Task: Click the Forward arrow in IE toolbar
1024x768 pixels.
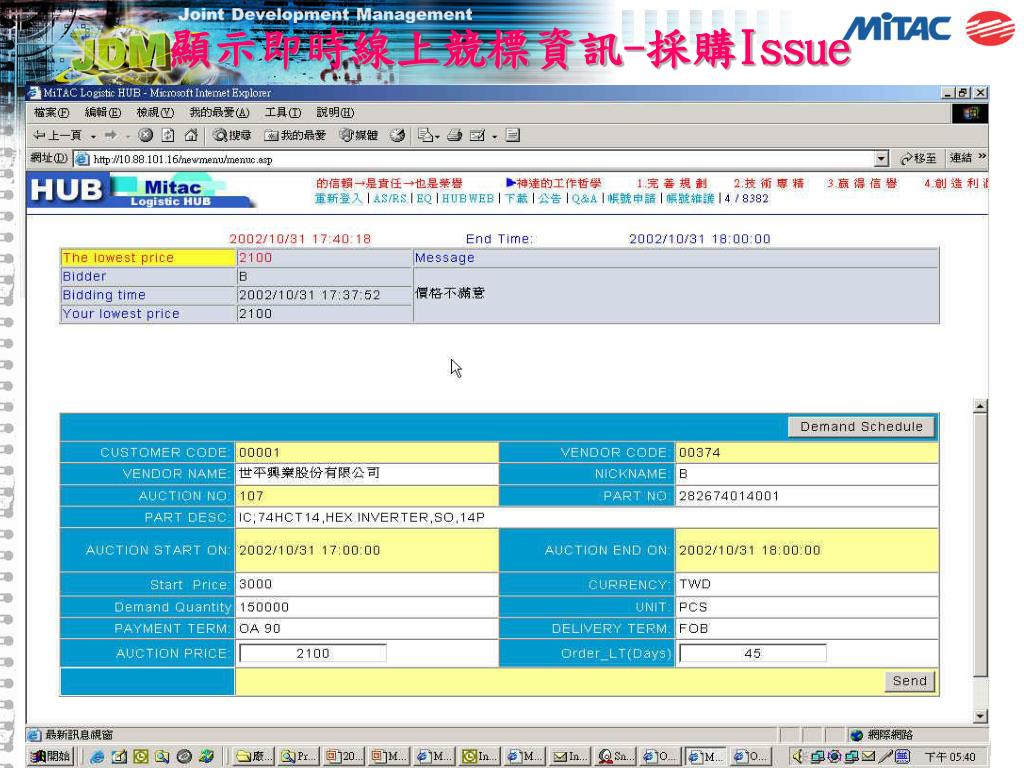Action: (111, 135)
